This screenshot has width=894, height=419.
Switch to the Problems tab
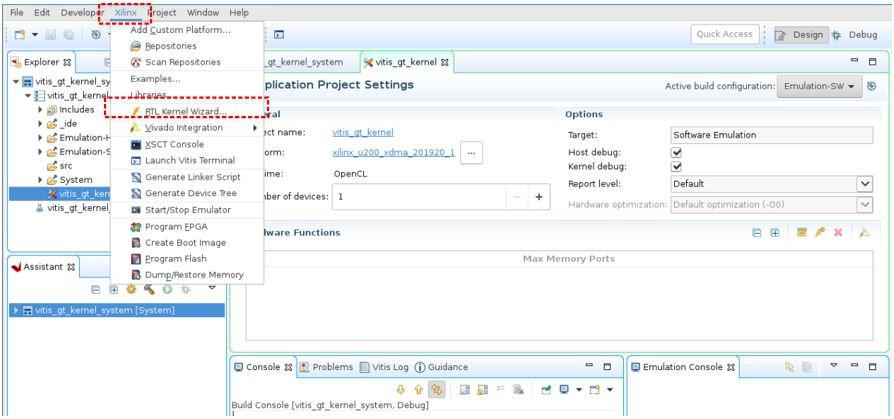point(327,367)
